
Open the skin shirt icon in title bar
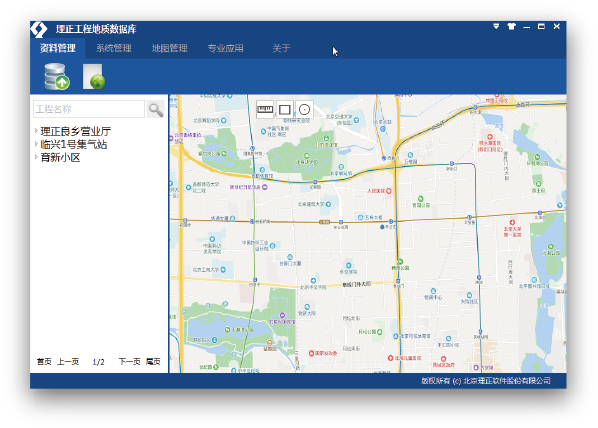pos(511,26)
